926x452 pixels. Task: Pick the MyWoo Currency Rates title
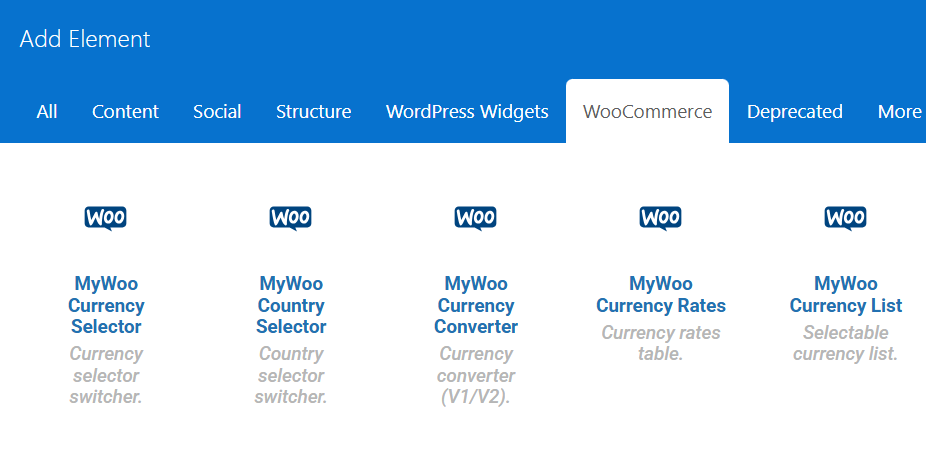point(661,295)
